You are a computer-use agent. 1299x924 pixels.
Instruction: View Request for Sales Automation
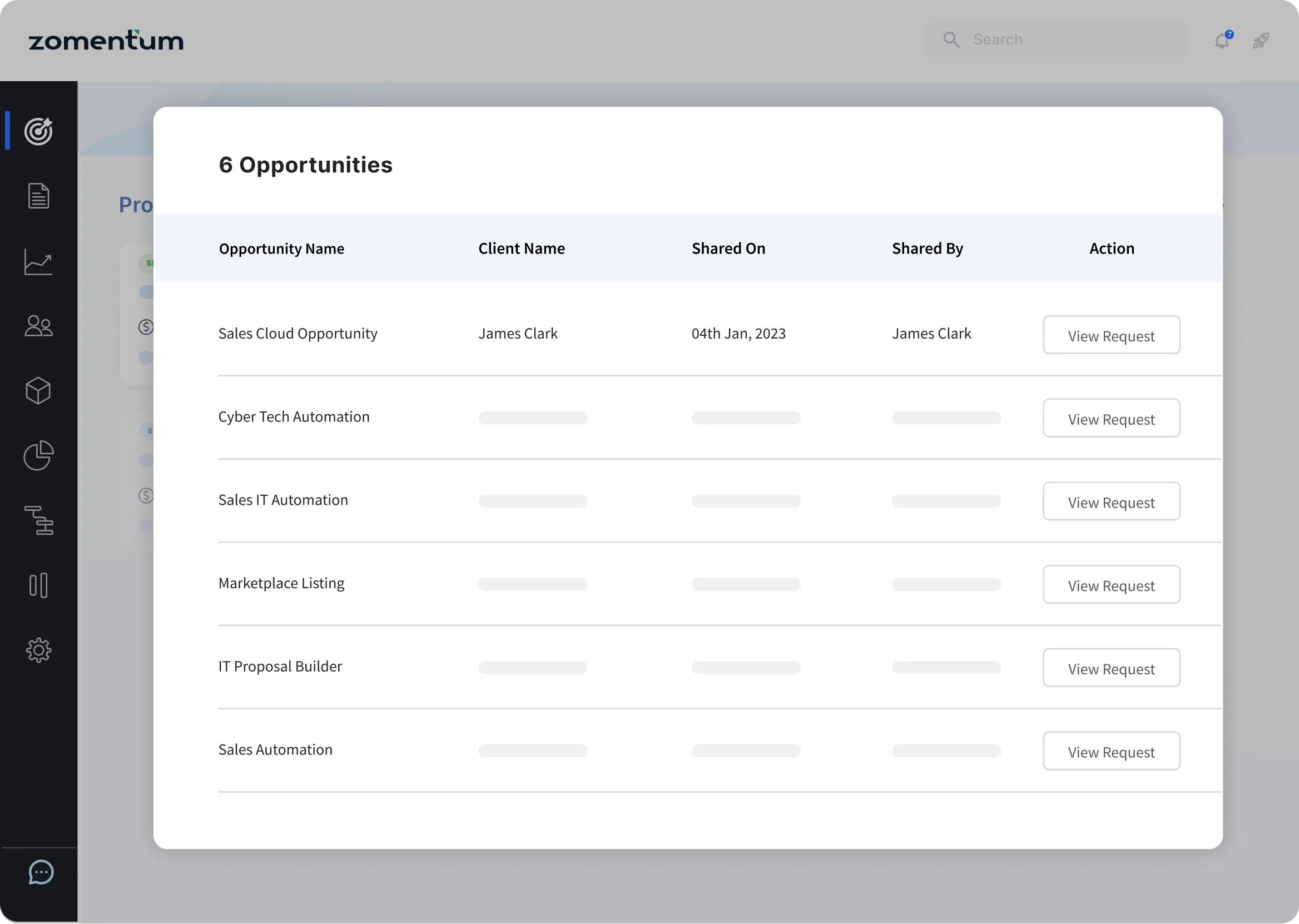(x=1111, y=751)
